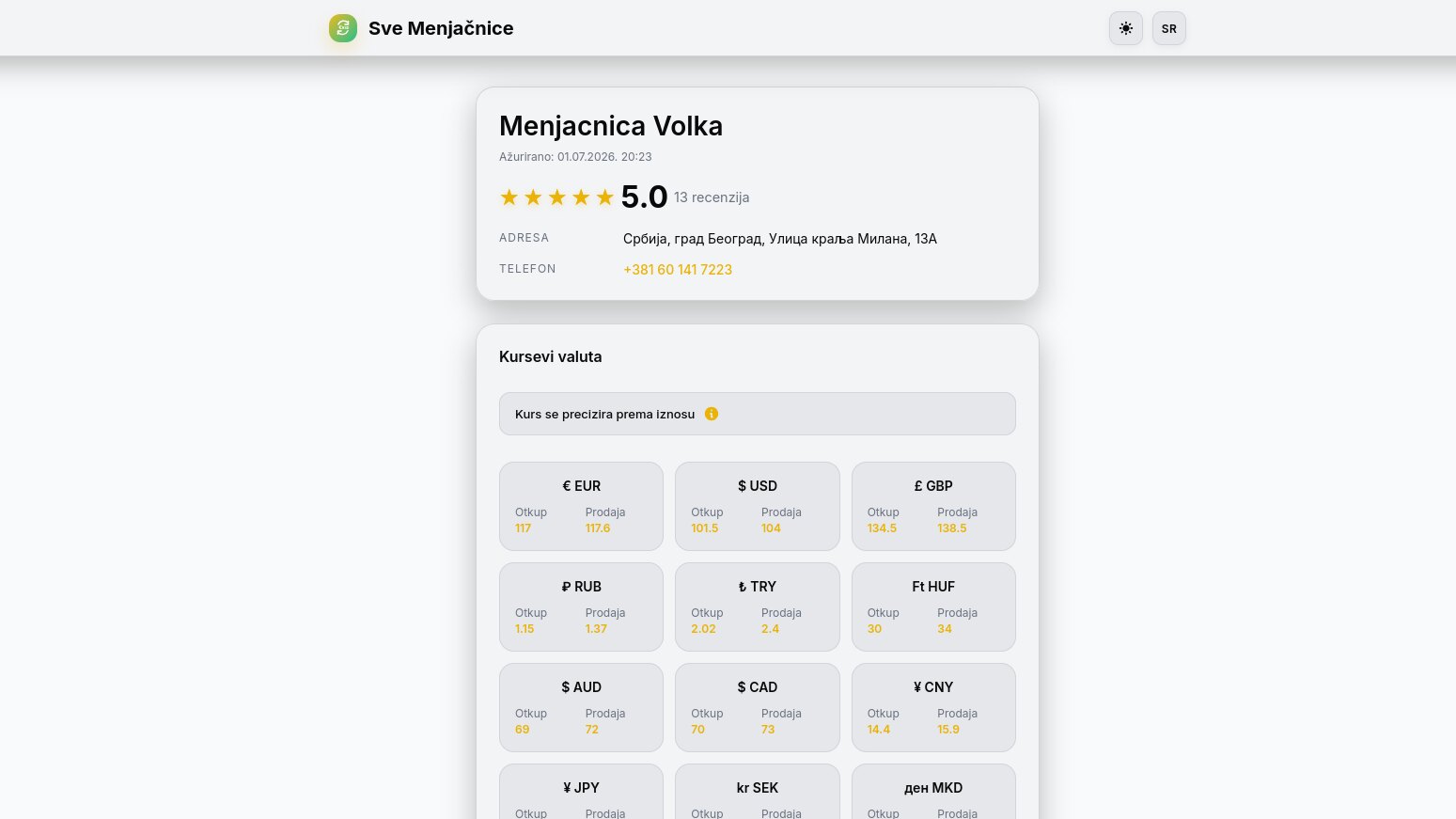1456x819 pixels.
Task: Select the CNY currency card
Action: coord(933,707)
